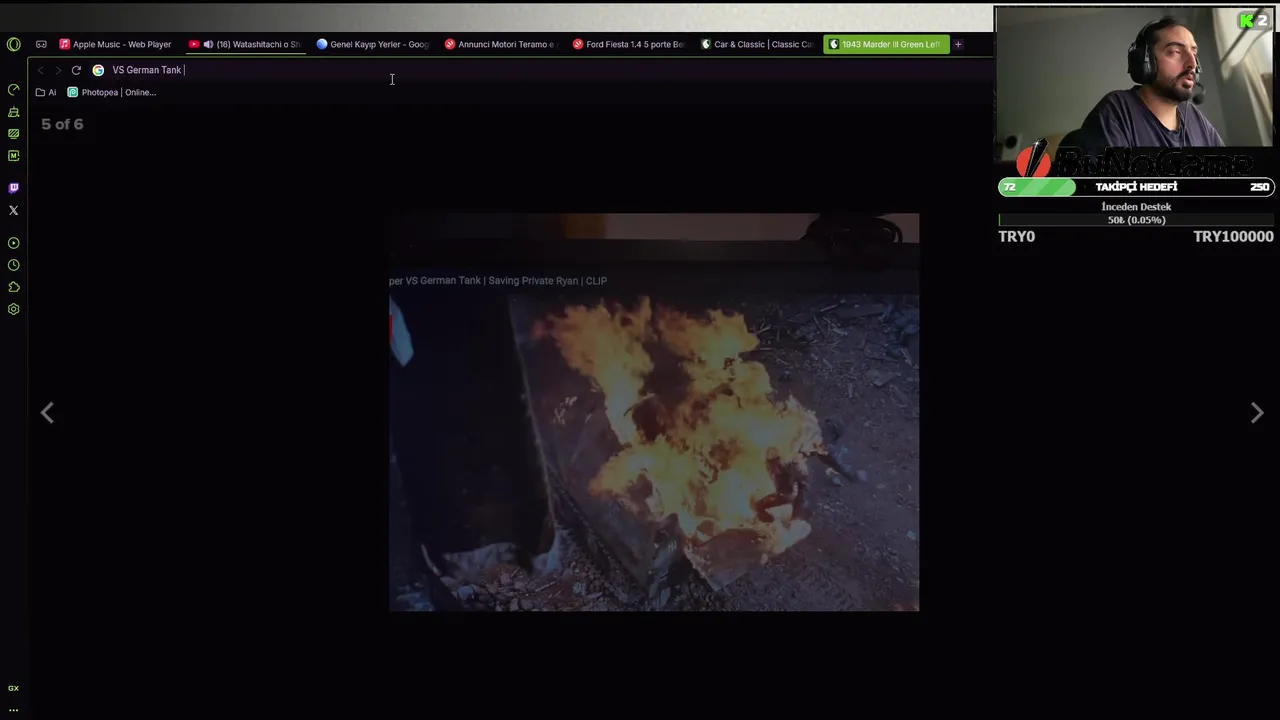Switch to the Watashitachi YouTube tab
The height and width of the screenshot is (720, 1280).
[x=245, y=44]
